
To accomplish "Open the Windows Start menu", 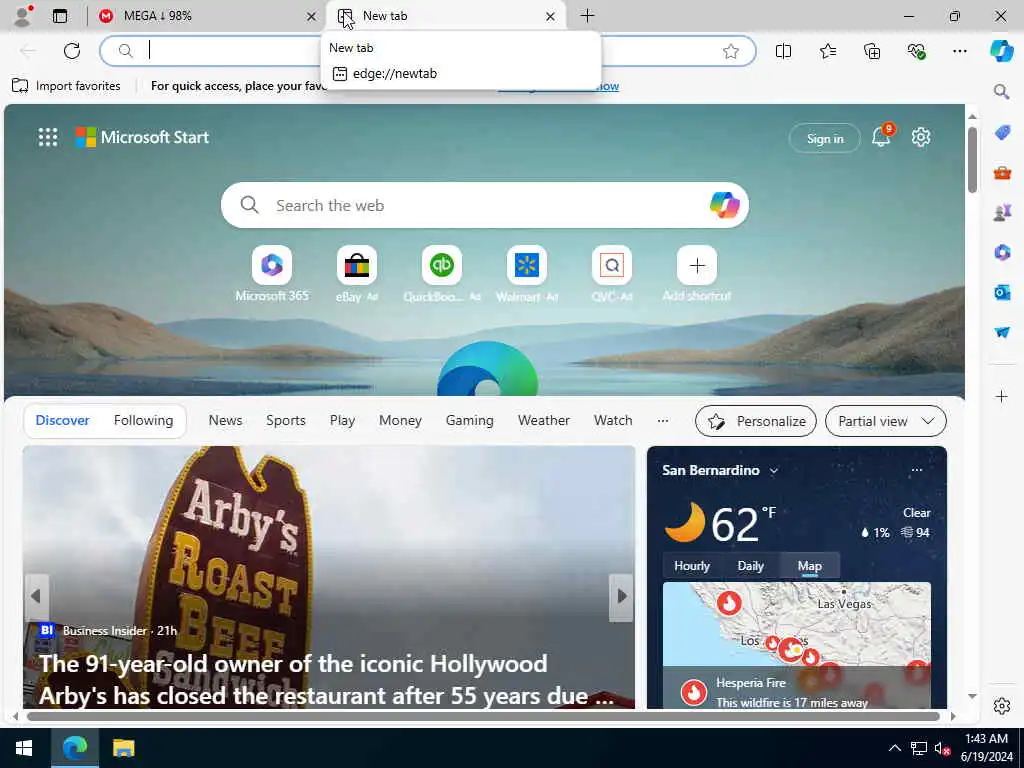I will [x=24, y=748].
